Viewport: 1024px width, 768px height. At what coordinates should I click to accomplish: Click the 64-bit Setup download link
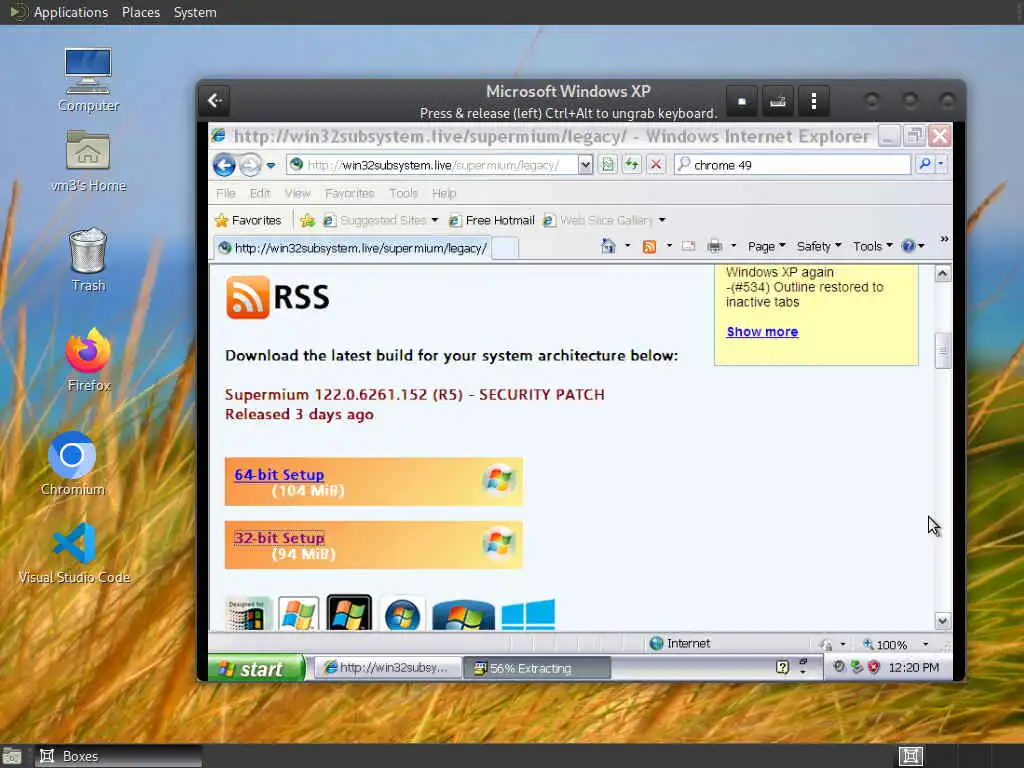279,475
